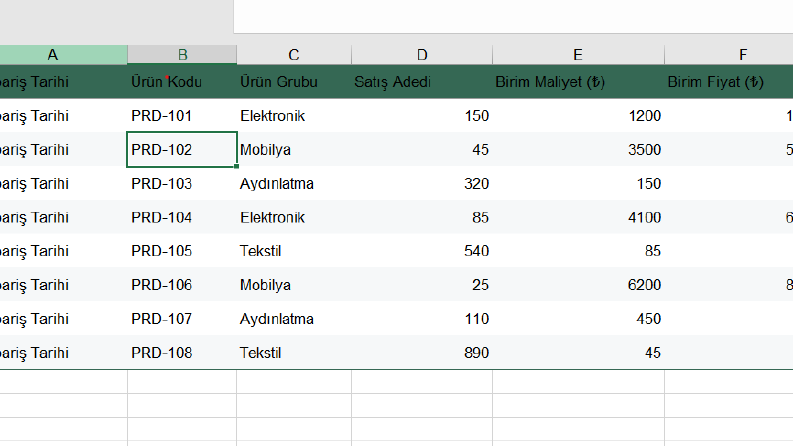Click the 'Satış Adedi' header cell
The height and width of the screenshot is (446, 793).
pyautogui.click(x=422, y=81)
